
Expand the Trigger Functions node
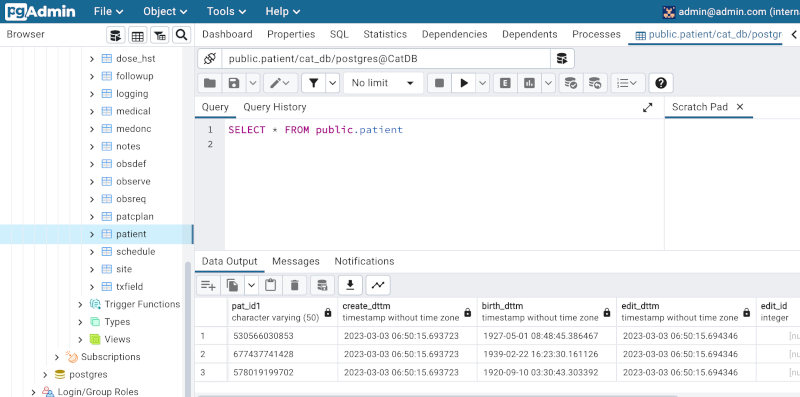(80, 305)
